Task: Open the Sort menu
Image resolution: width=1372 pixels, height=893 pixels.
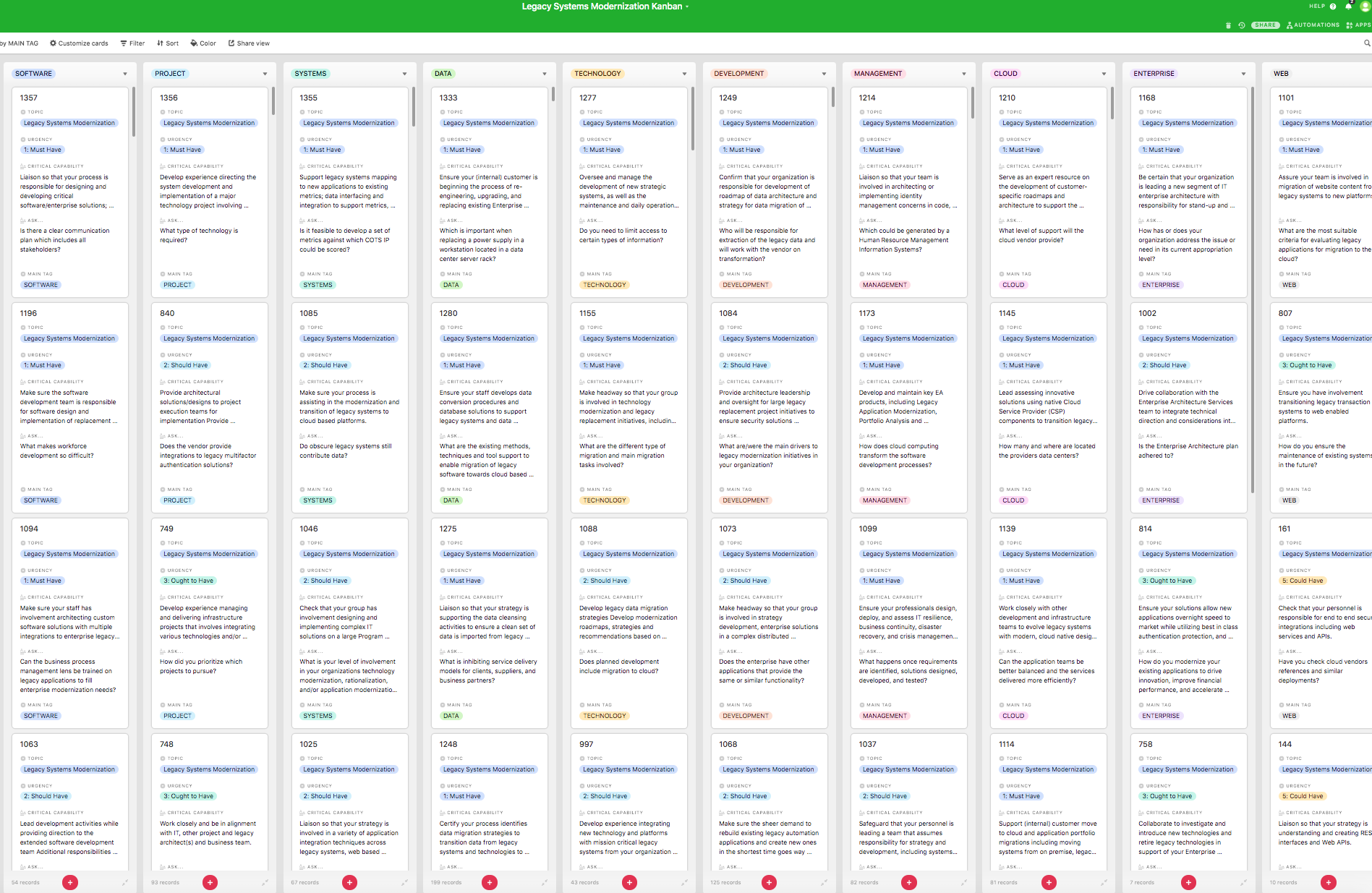Action: click(168, 43)
